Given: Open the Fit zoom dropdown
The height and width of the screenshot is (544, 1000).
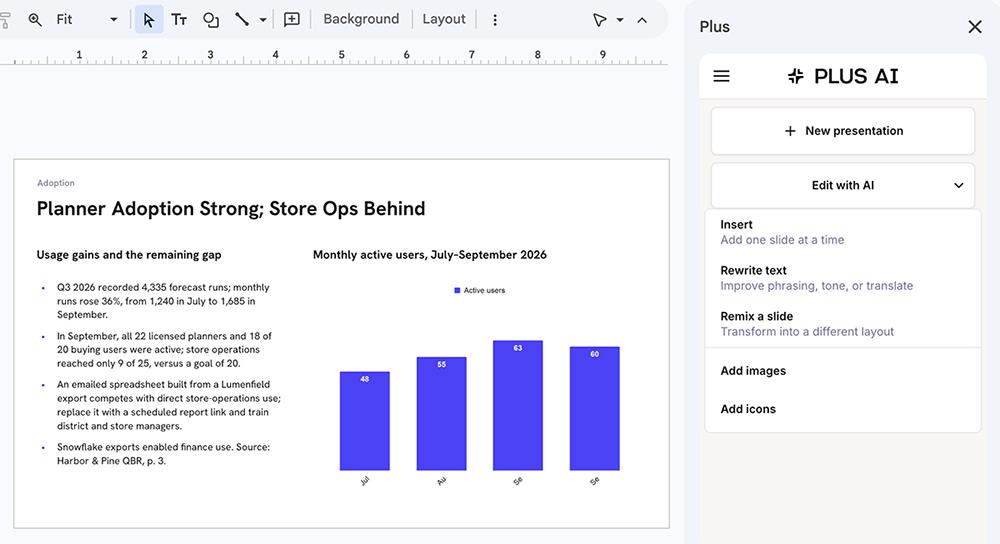Looking at the screenshot, I should coord(87,20).
